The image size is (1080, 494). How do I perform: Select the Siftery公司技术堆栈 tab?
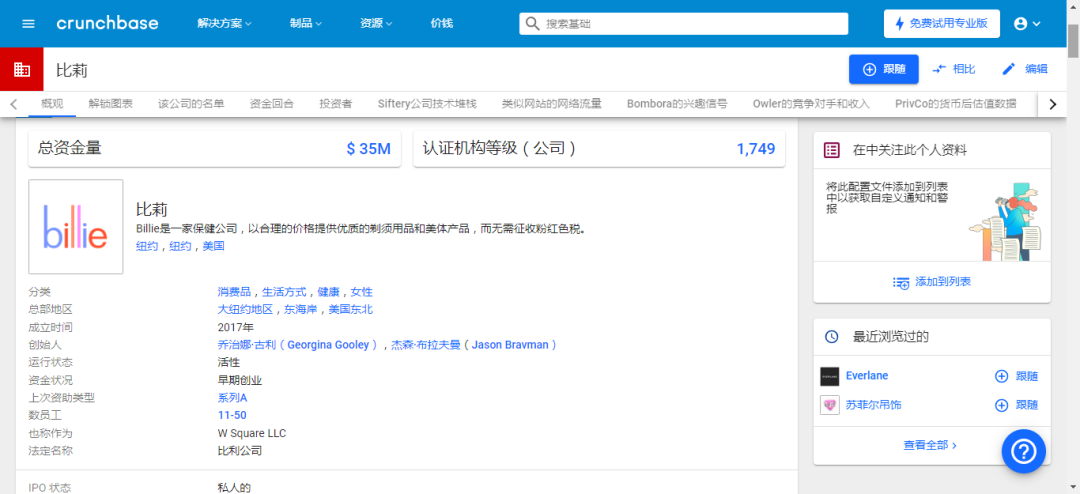[427, 104]
